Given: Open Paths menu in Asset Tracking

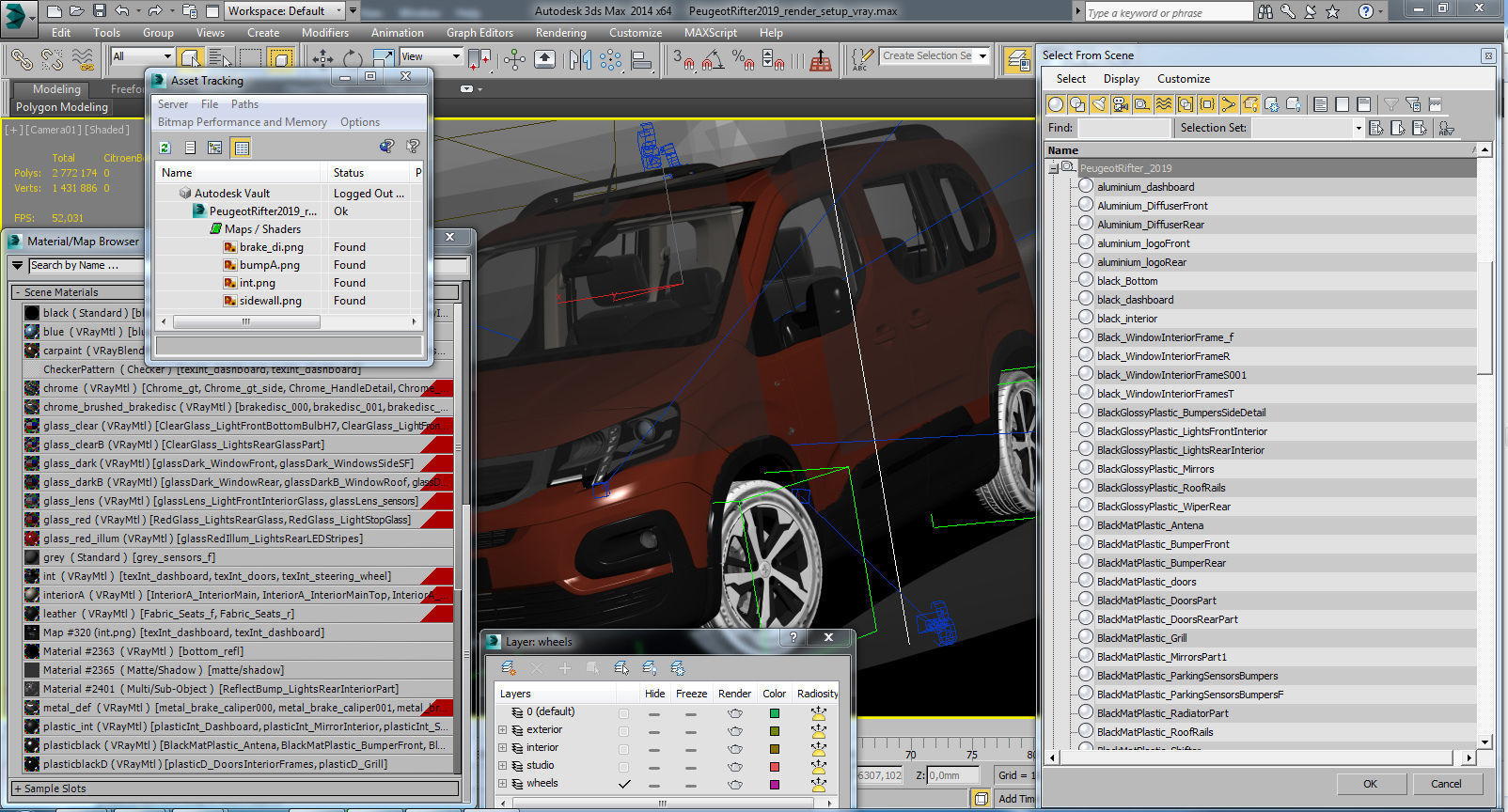Looking at the screenshot, I should point(244,104).
